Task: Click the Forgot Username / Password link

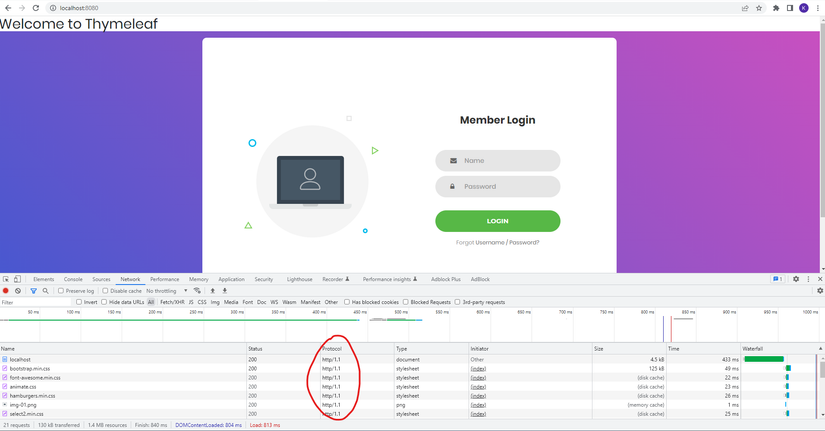Action: (x=498, y=243)
